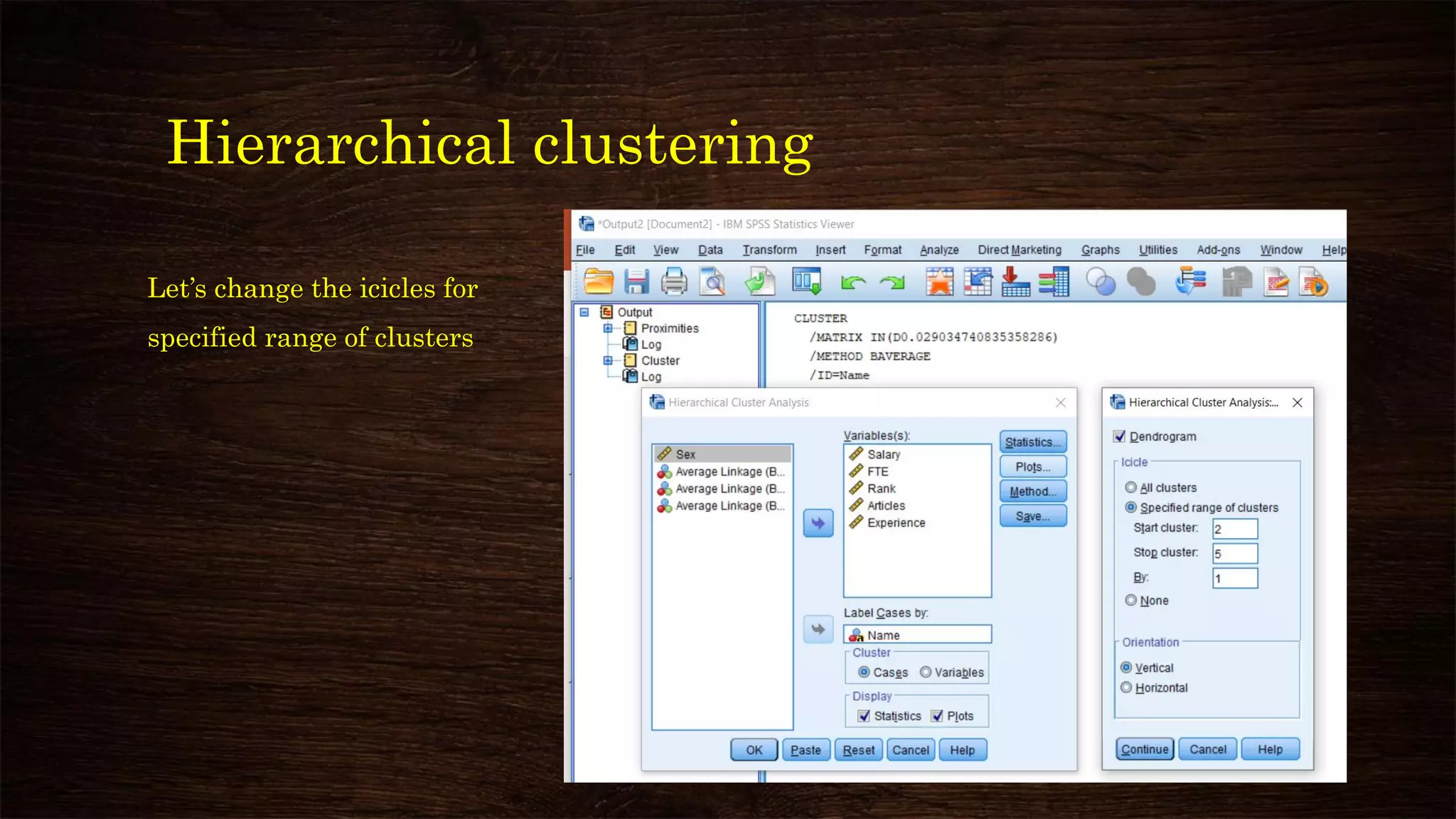Click the Go to Variable red arrow icon
Image resolution: width=1456 pixels, height=819 pixels.
click(1015, 282)
